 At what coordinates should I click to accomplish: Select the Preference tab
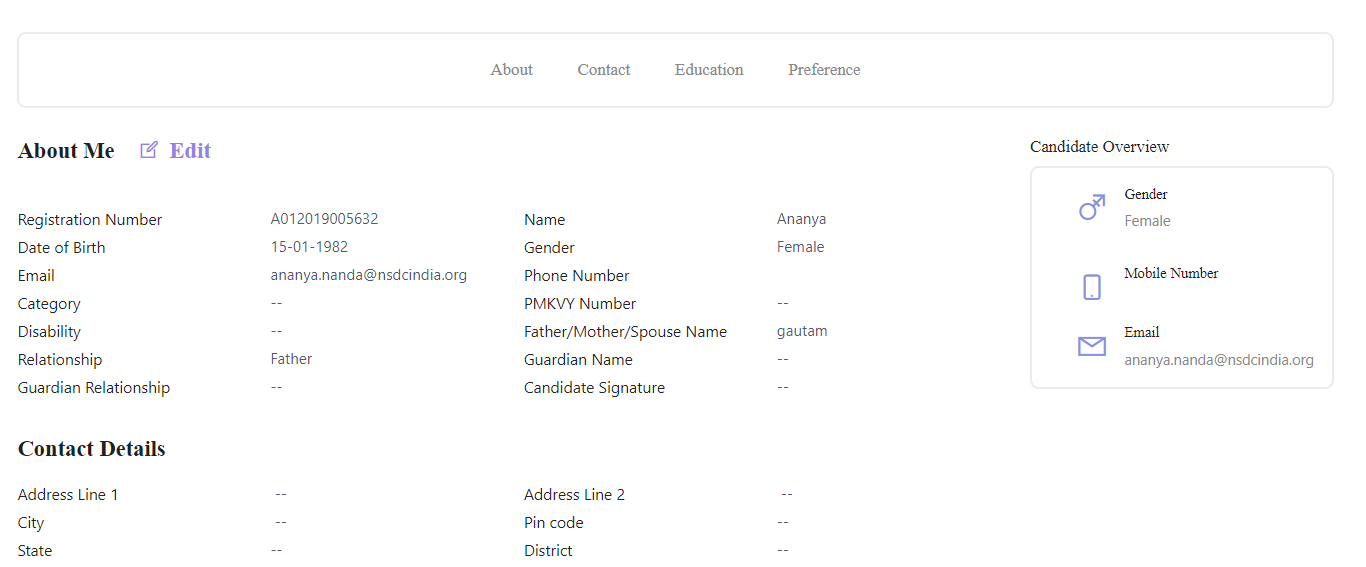coord(823,70)
